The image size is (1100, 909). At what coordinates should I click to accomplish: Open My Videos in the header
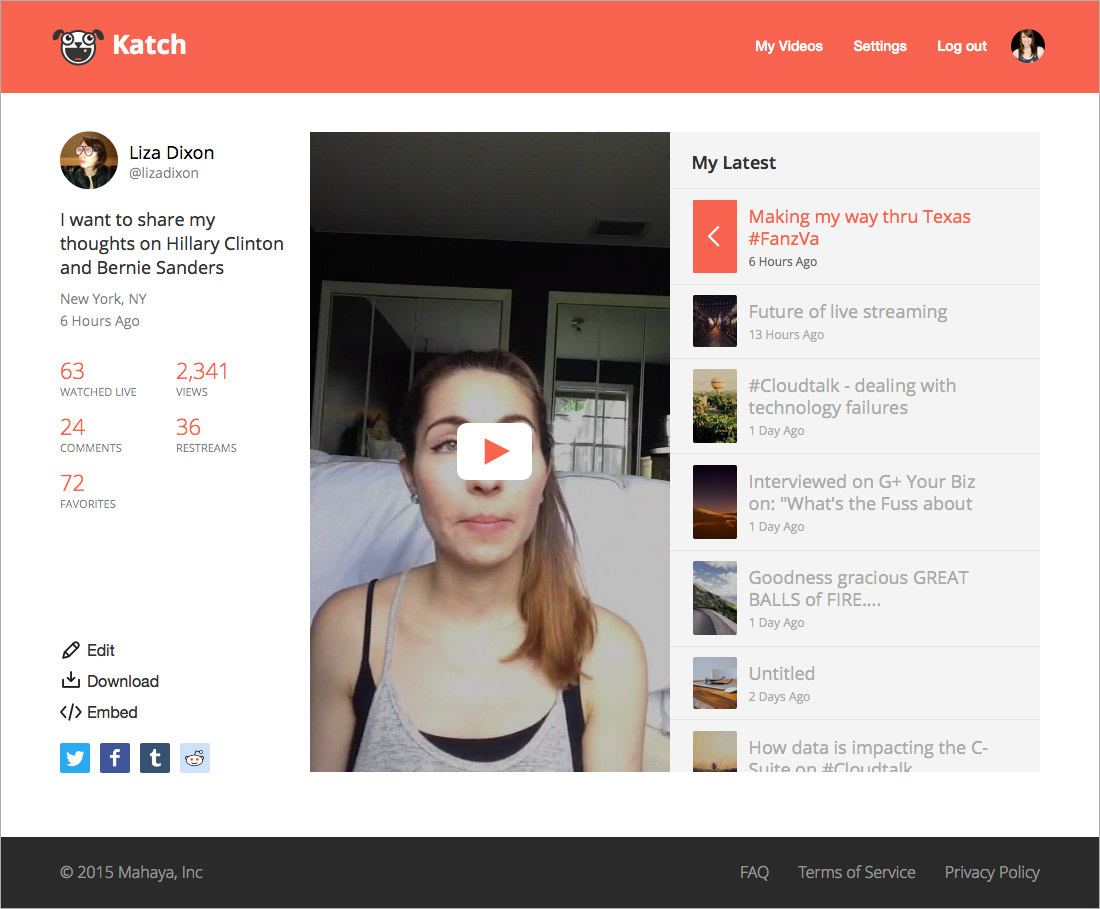click(x=789, y=46)
